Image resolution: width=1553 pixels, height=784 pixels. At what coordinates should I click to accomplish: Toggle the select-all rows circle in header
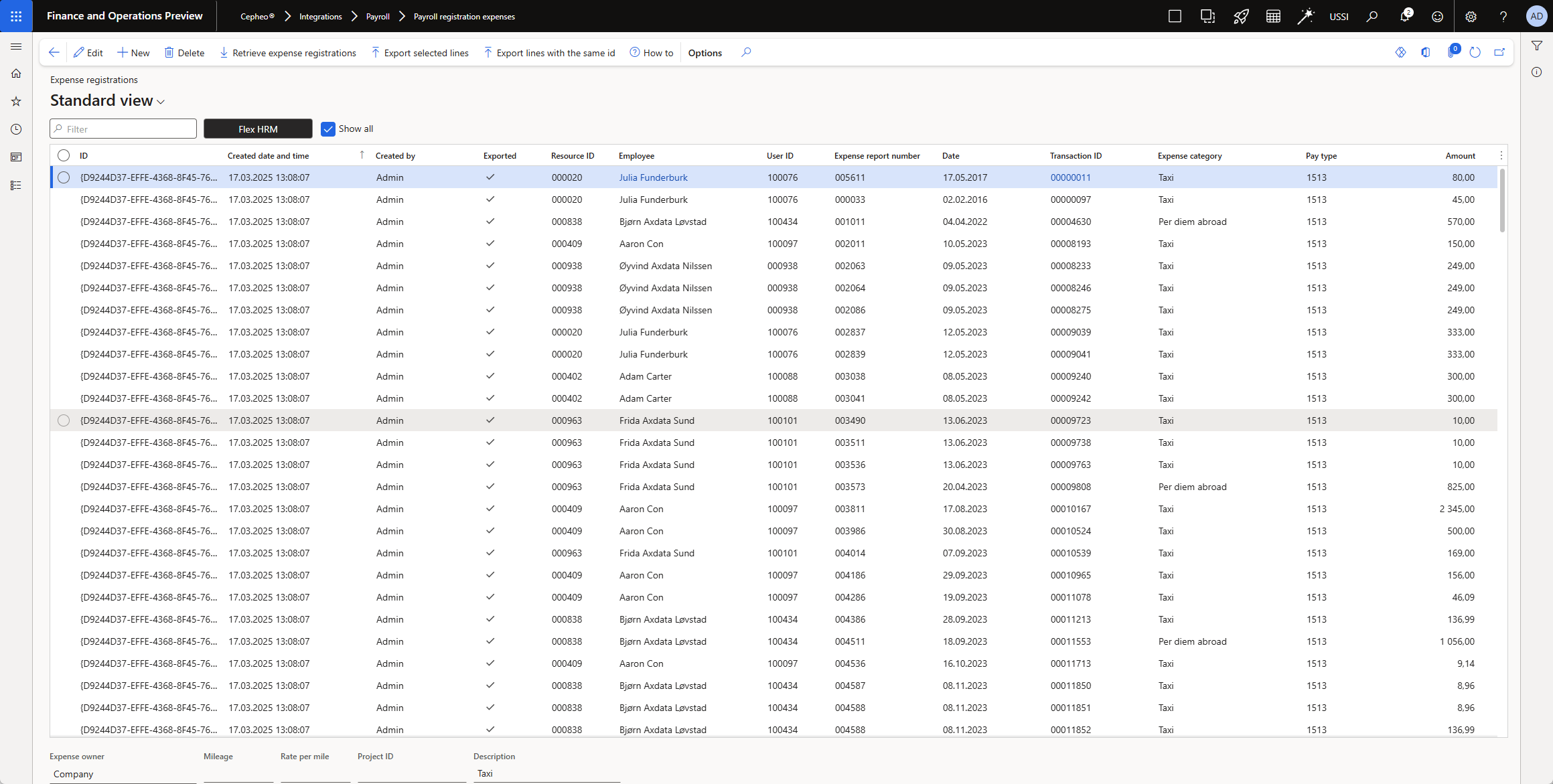[x=64, y=155]
